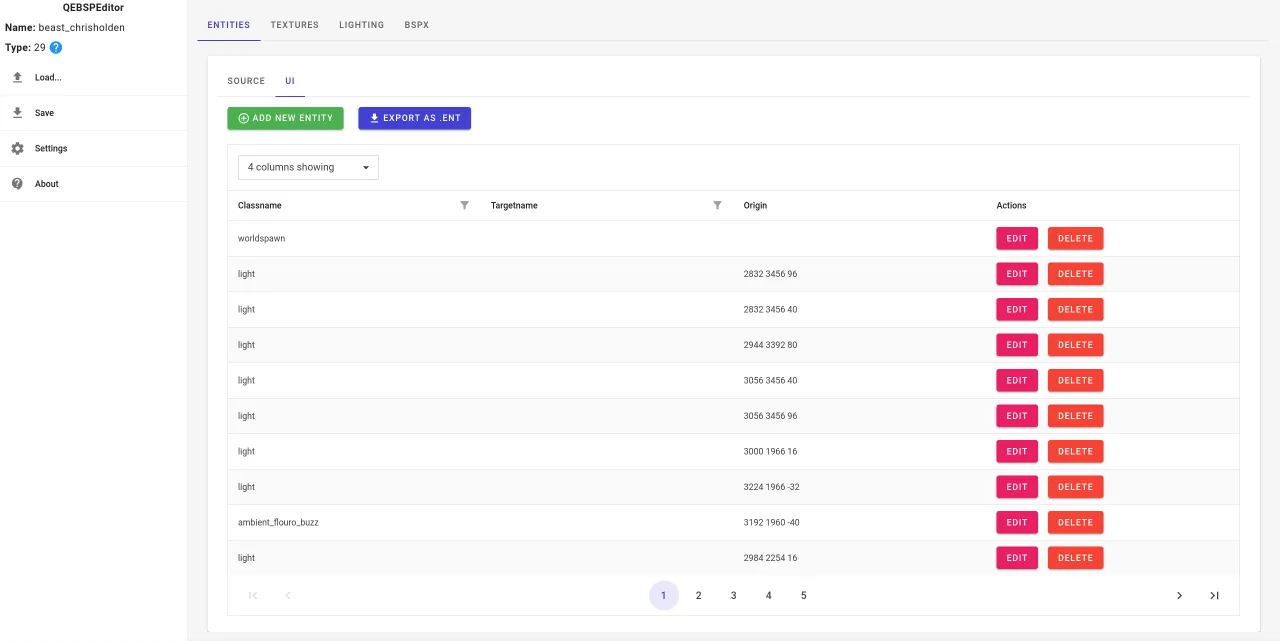The image size is (1280, 641).
Task: Click Export as .ENT button
Action: click(x=415, y=118)
